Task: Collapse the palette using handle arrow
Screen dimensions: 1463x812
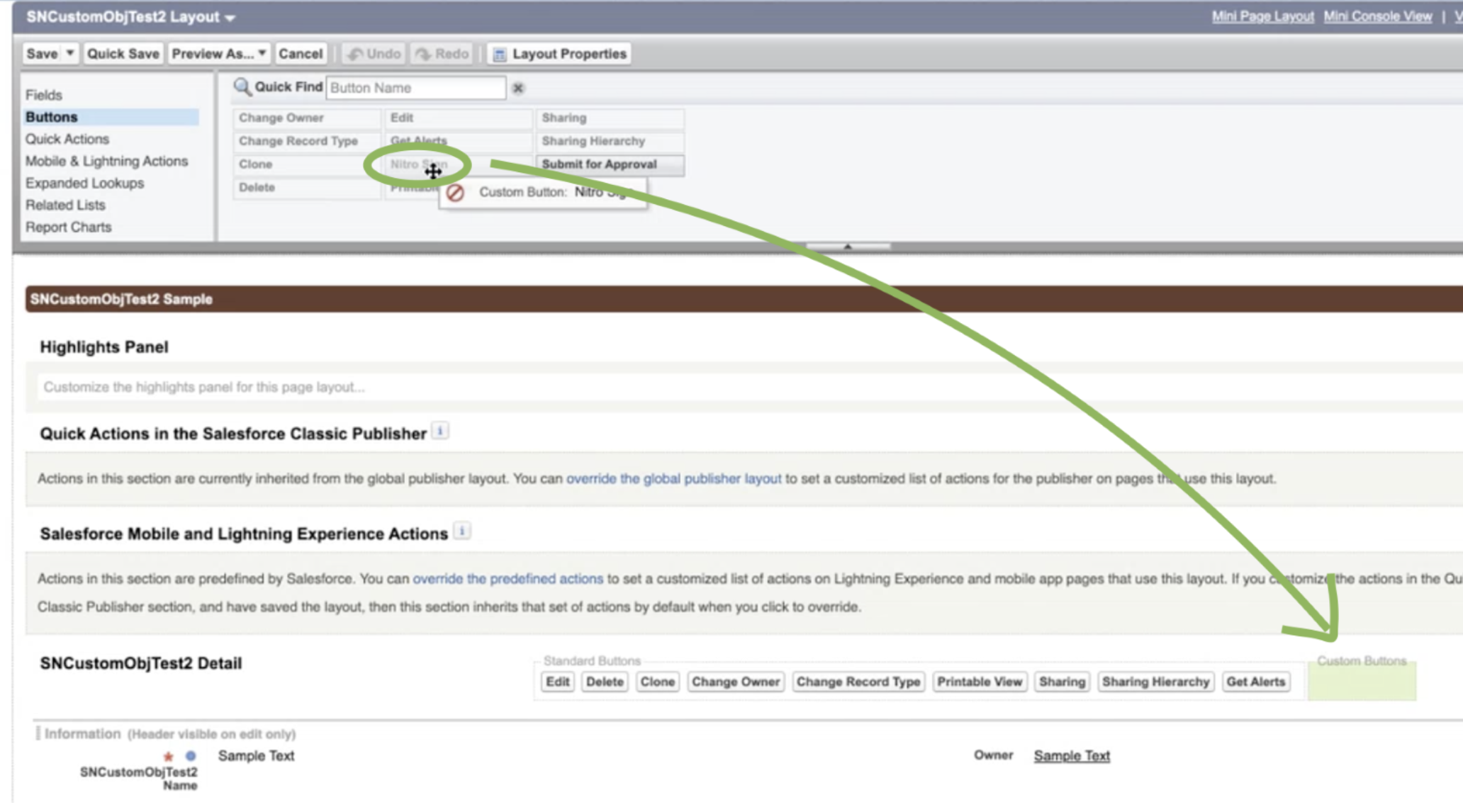Action: pos(848,247)
